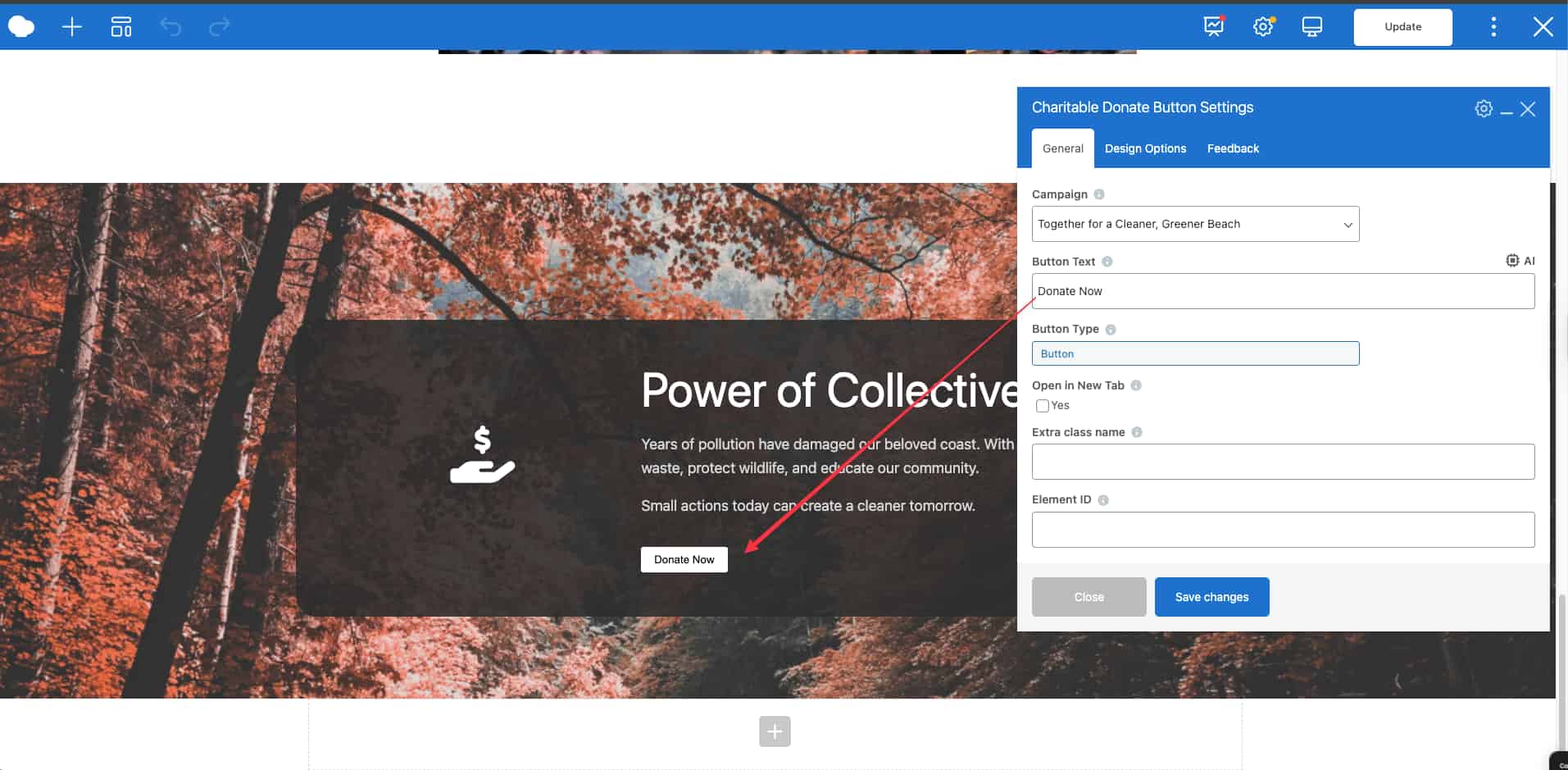Click the AI icon beside Button Text
Image resolution: width=1568 pixels, height=770 pixels.
1520,261
